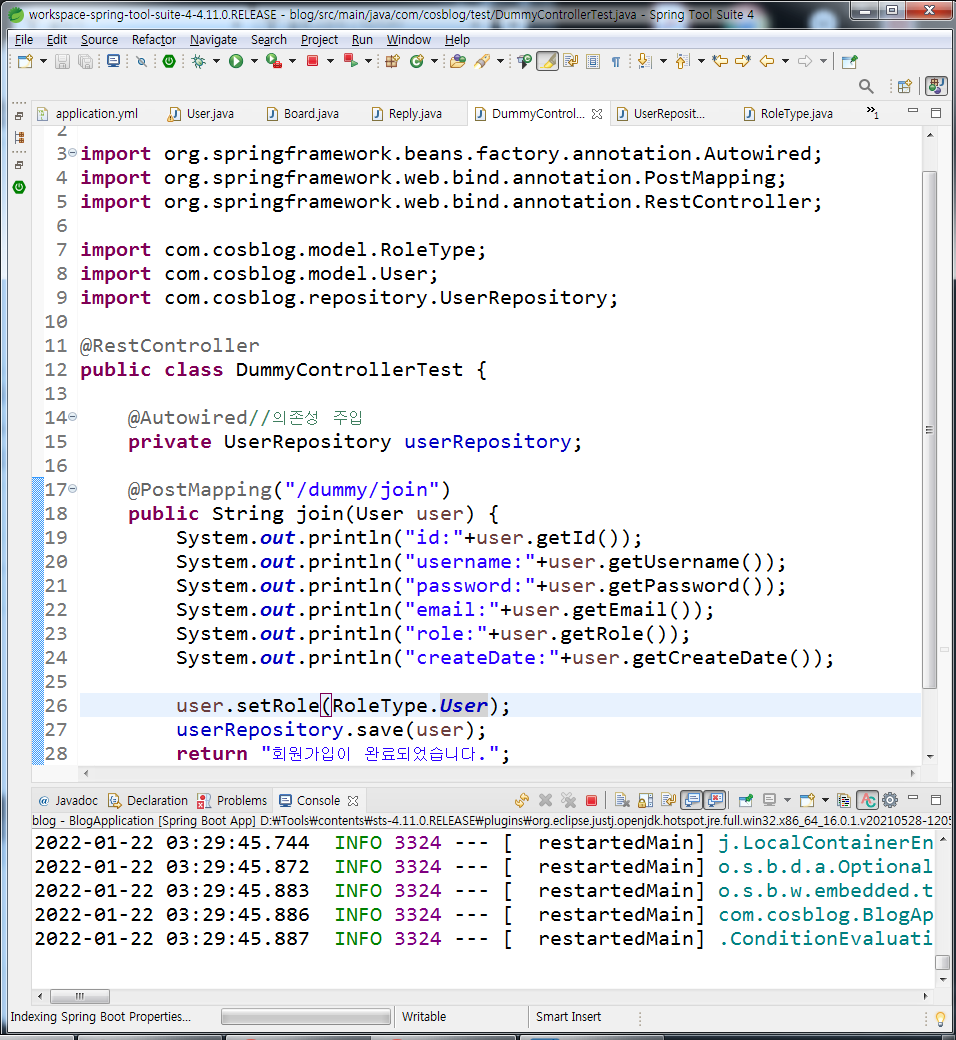Image resolution: width=956 pixels, height=1040 pixels.
Task: Click the New Java Class icon
Action: point(417,62)
